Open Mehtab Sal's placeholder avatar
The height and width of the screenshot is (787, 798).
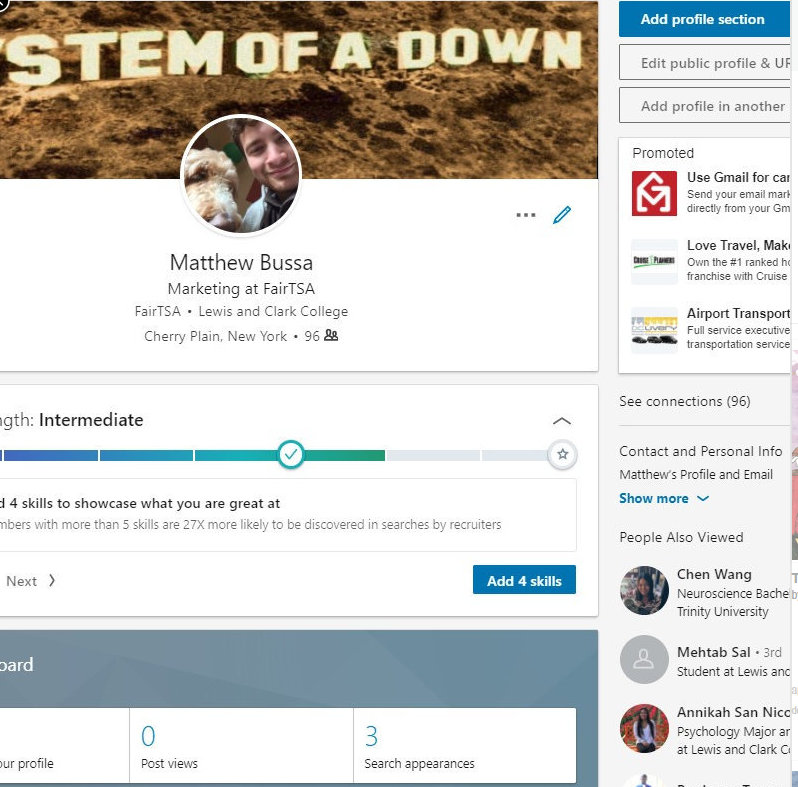[x=644, y=659]
